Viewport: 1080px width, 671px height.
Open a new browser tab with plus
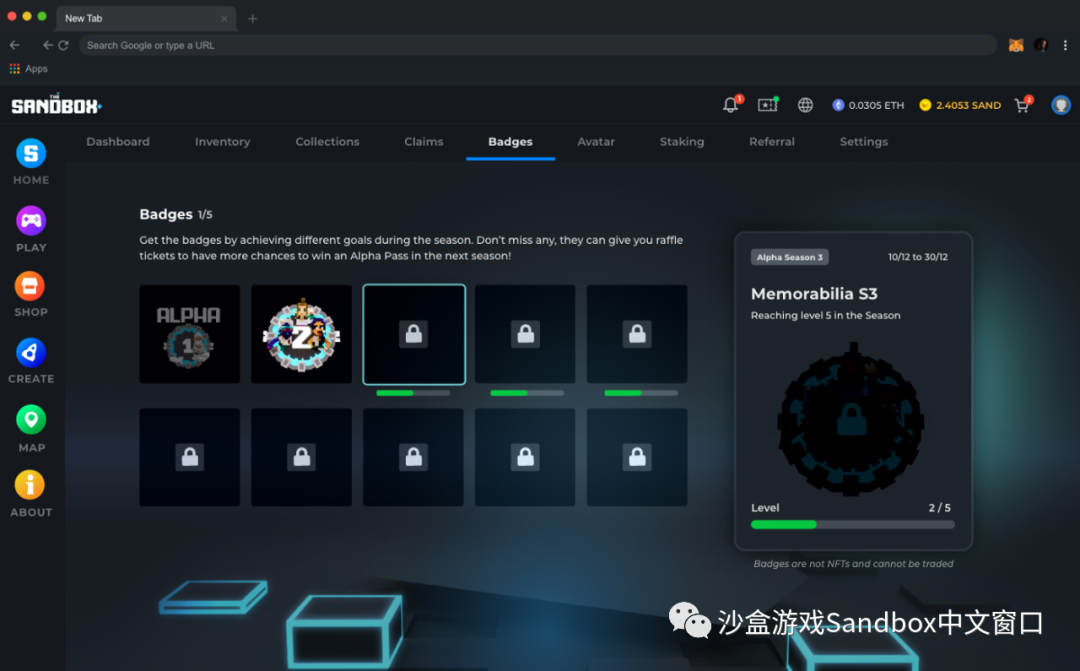253,19
